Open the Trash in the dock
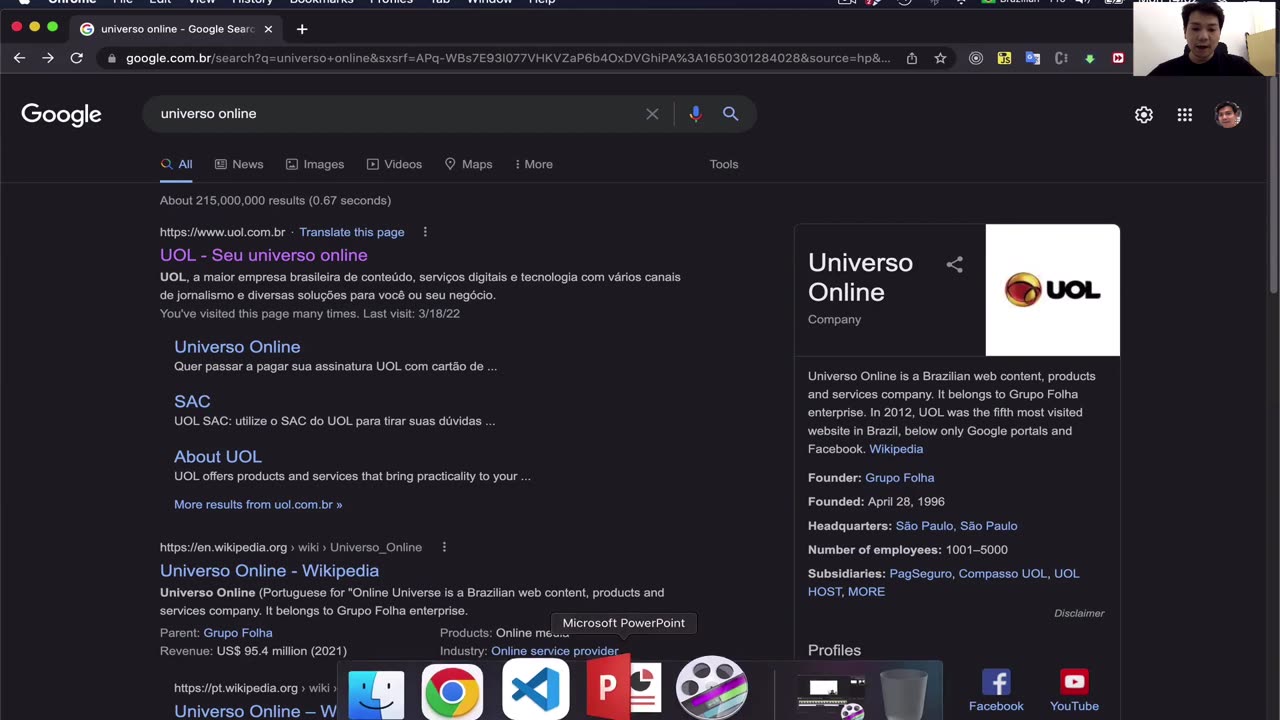1280x720 pixels. coord(904,692)
